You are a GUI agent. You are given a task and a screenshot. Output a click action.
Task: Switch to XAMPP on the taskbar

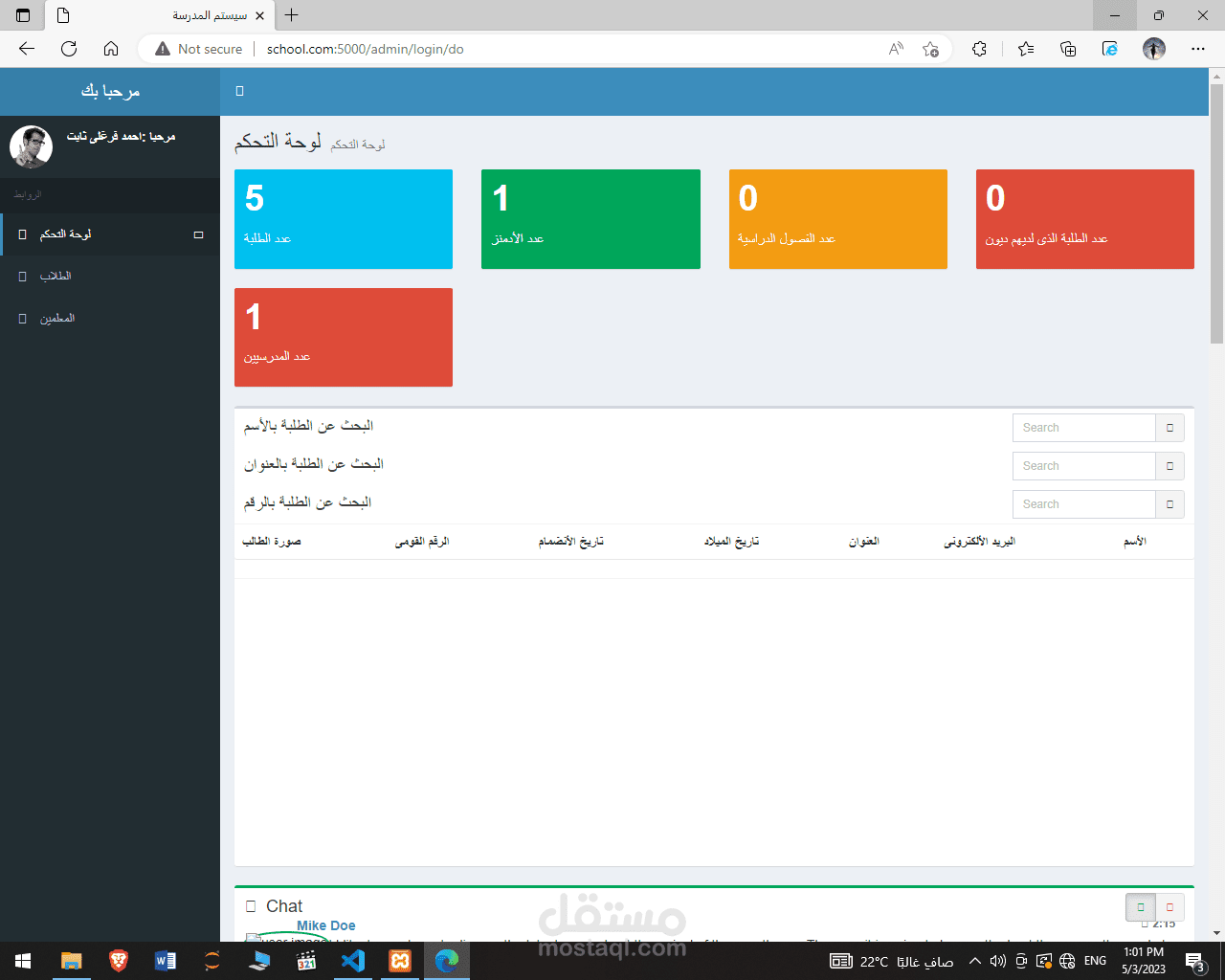[x=400, y=961]
